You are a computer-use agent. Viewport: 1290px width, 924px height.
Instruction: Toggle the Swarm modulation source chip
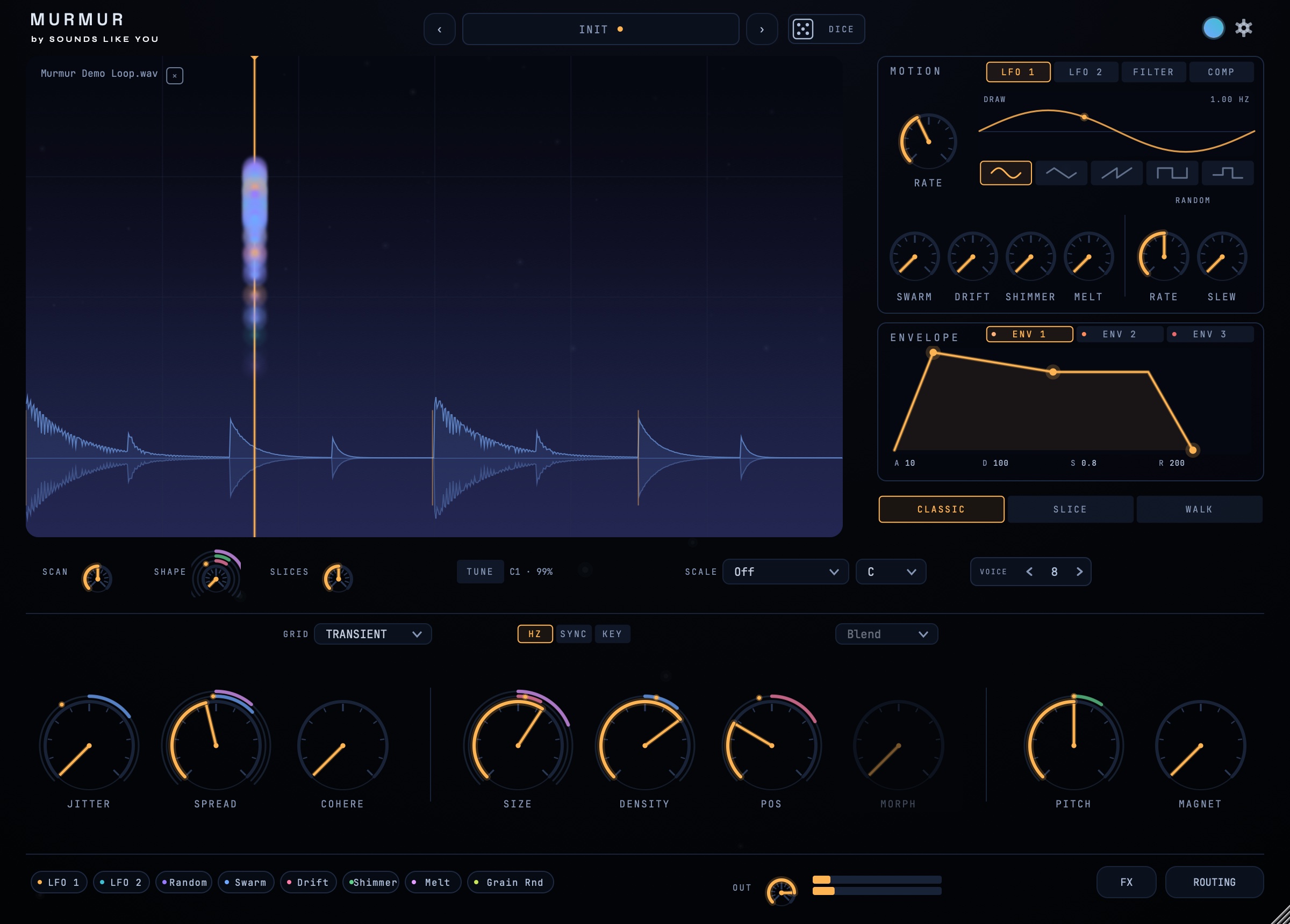click(246, 882)
